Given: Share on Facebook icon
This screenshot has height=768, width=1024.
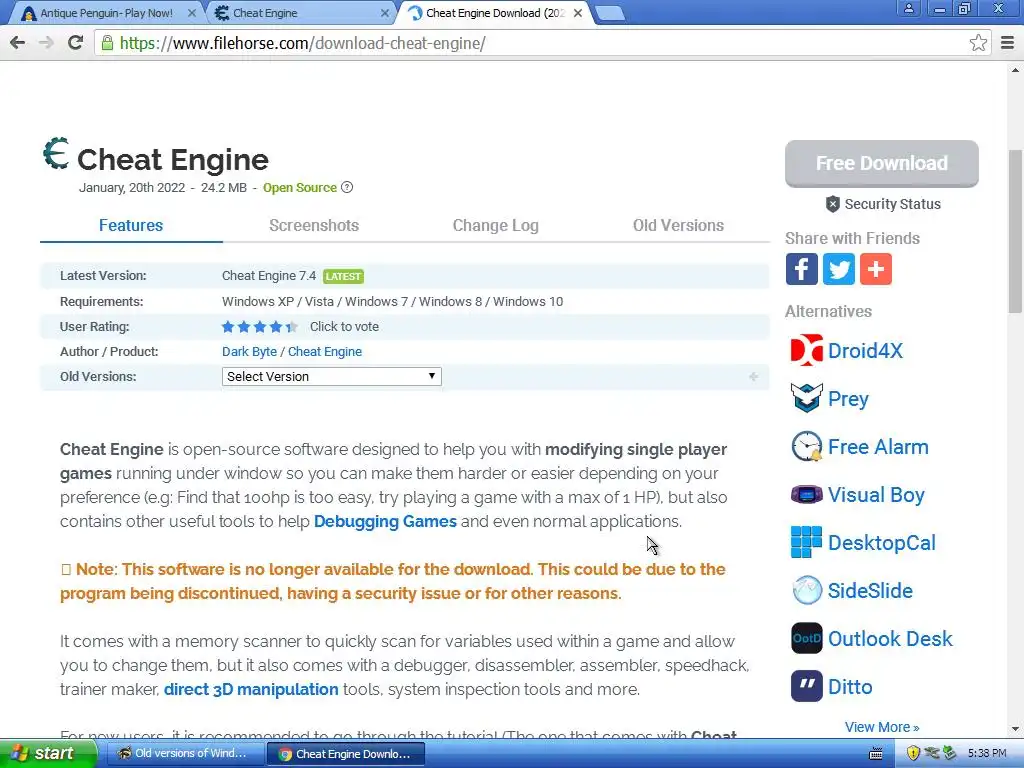Looking at the screenshot, I should pyautogui.click(x=801, y=268).
